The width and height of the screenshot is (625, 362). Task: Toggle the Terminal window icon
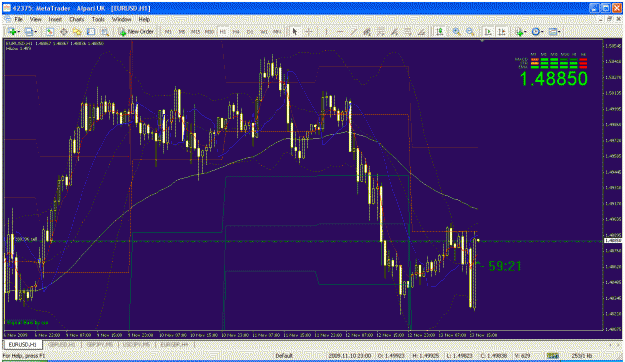(91, 31)
